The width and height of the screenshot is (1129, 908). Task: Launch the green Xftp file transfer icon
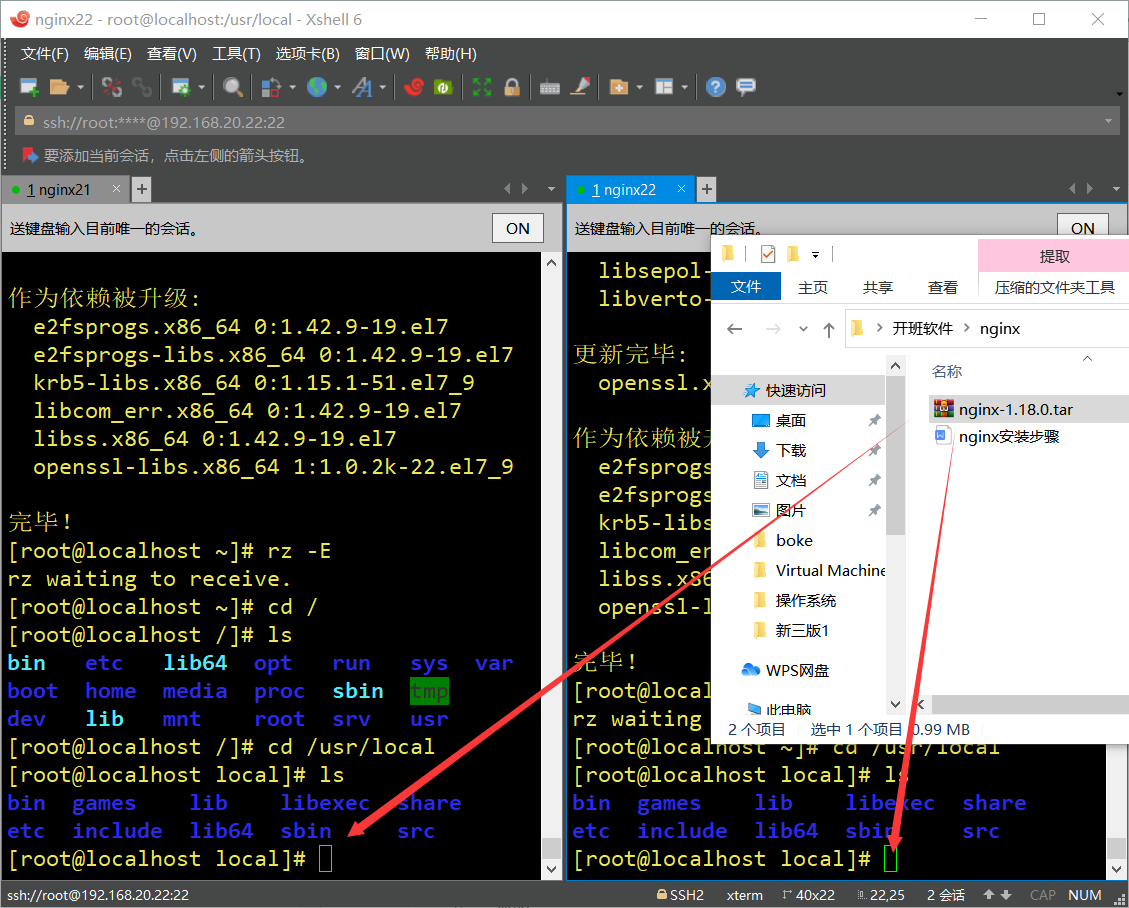[444, 87]
